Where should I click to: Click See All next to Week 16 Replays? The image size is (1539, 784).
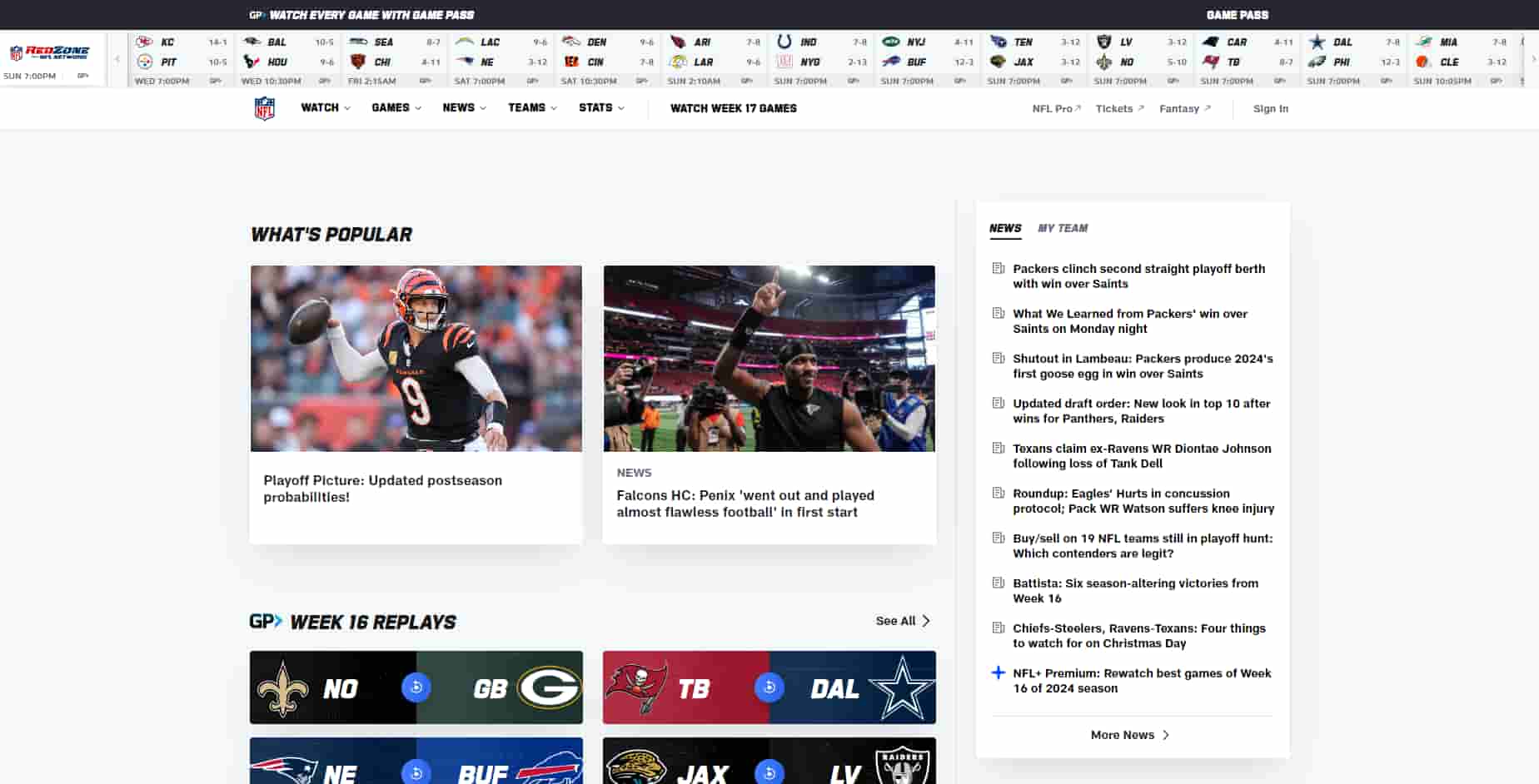(901, 620)
